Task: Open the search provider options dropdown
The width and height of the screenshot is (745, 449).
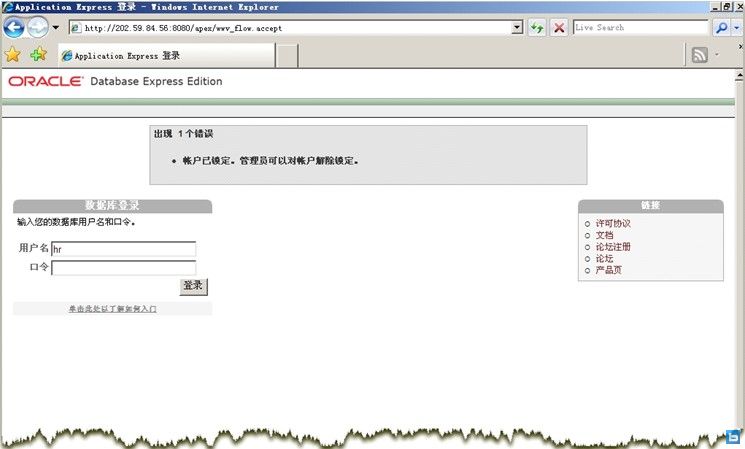Action: pos(737,28)
